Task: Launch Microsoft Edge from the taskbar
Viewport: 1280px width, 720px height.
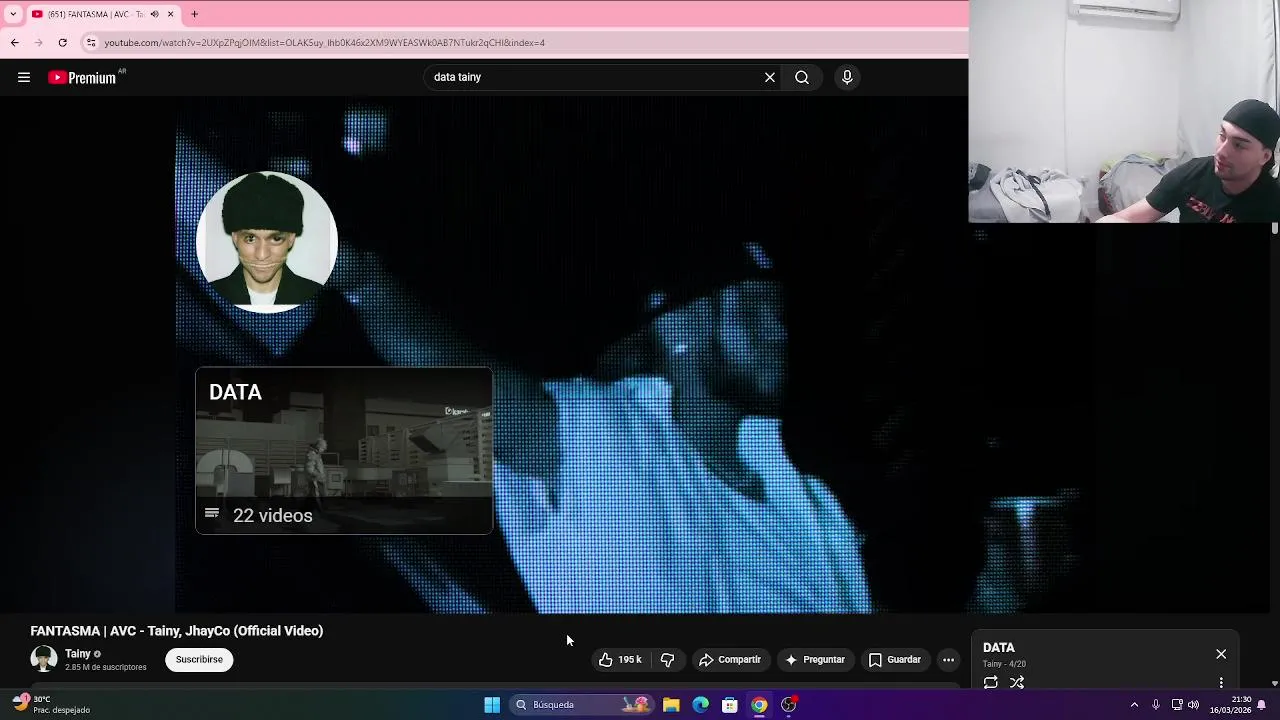Action: (701, 705)
